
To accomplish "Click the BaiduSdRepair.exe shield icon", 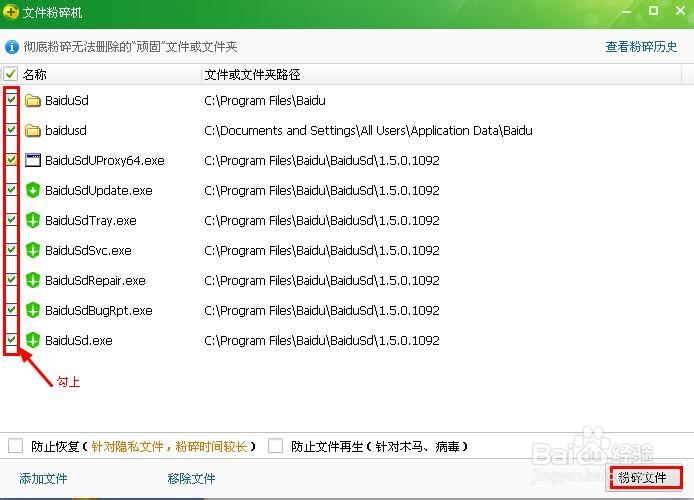I will (x=33, y=280).
